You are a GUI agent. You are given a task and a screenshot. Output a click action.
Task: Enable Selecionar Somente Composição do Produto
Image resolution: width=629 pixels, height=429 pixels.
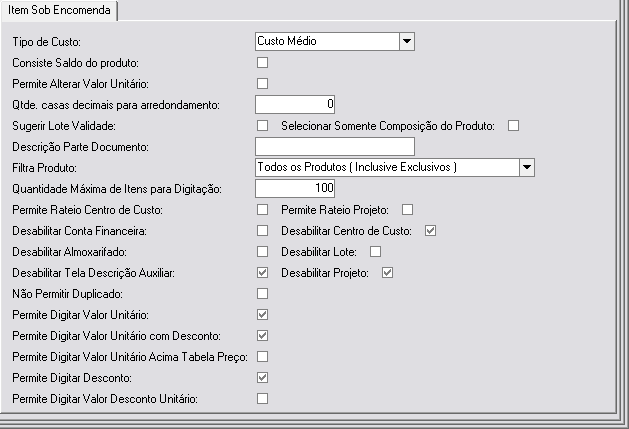(513, 126)
